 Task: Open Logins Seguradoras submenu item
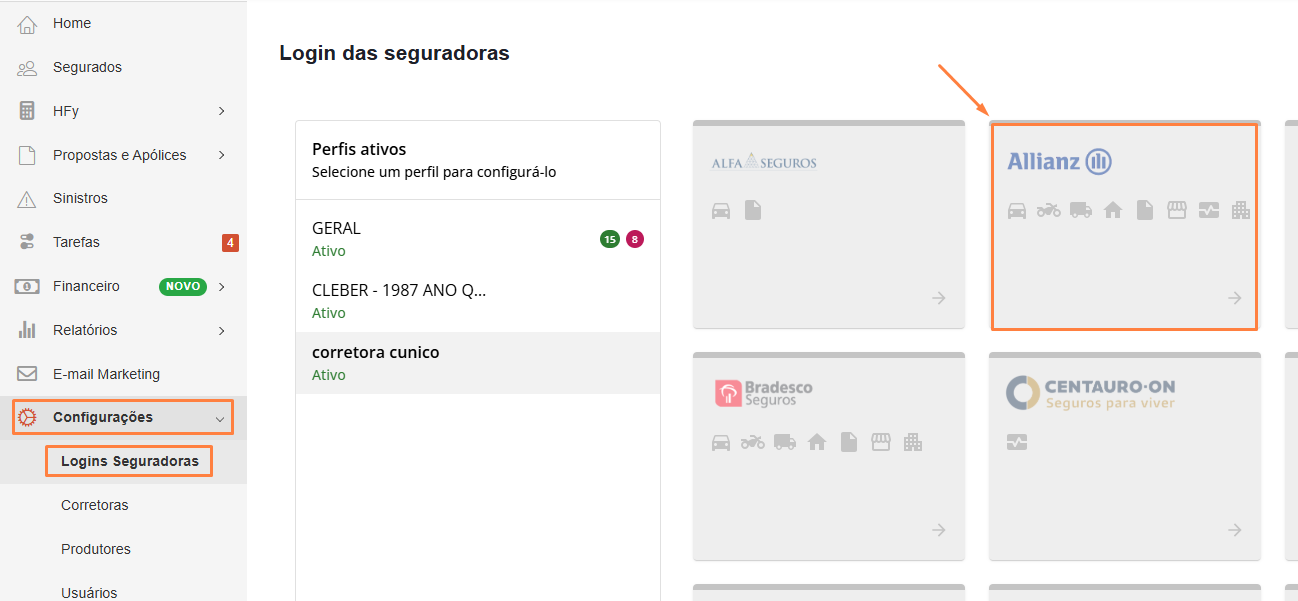pyautogui.click(x=129, y=461)
